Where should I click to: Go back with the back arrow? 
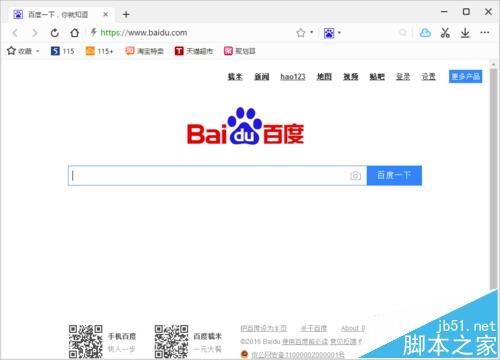click(x=15, y=33)
